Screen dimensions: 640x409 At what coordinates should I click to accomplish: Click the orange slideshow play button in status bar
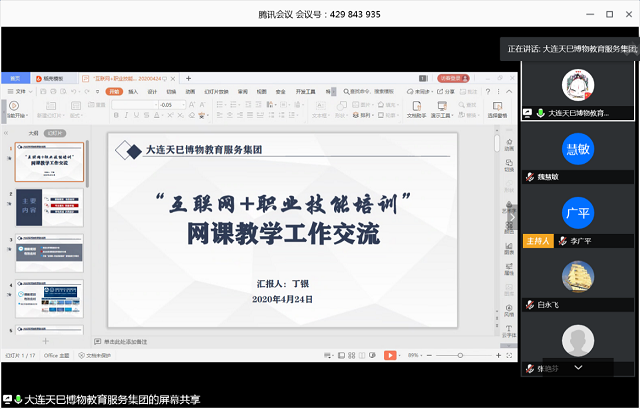coord(390,356)
